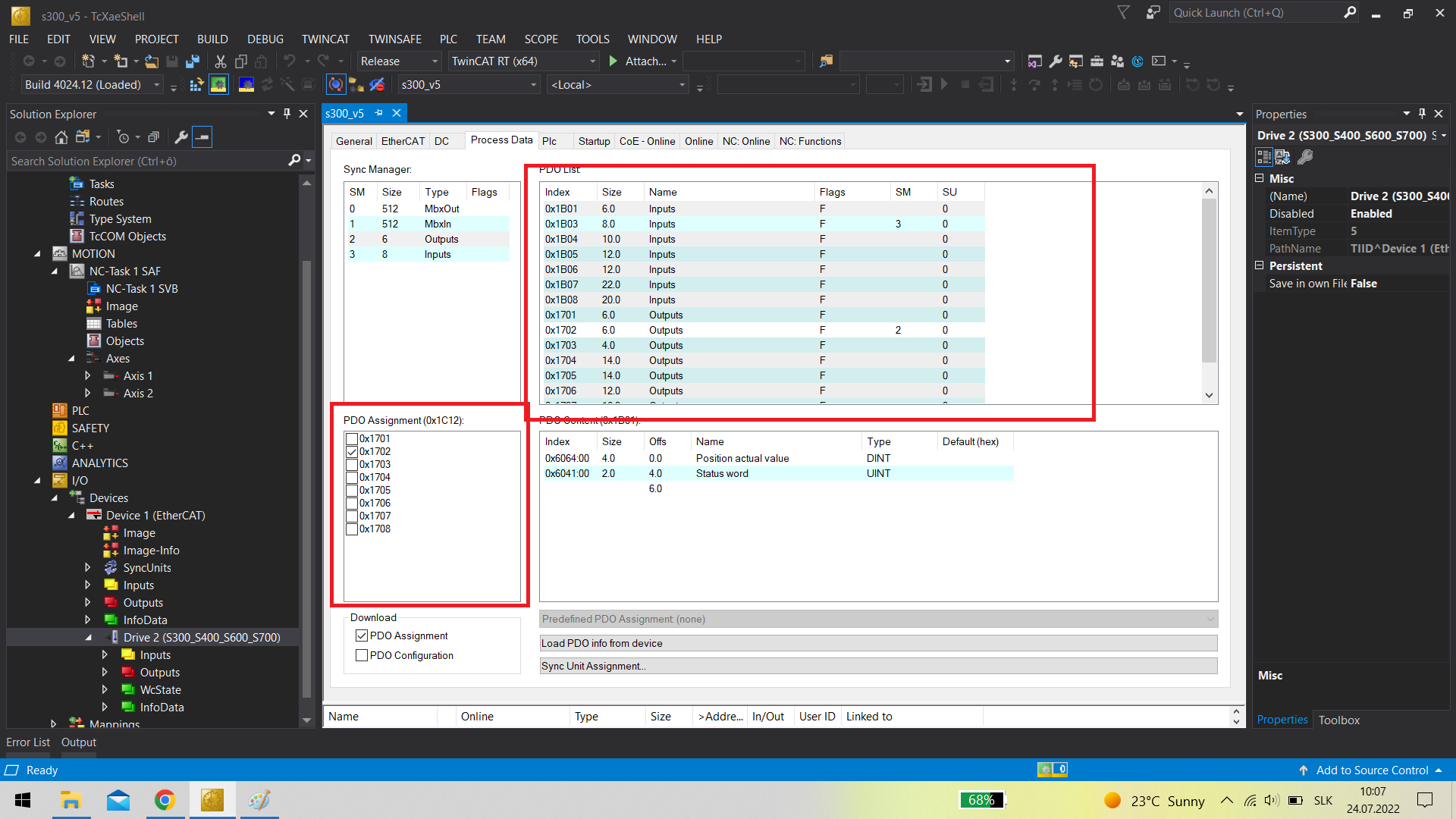Open the Team Explorer people icon

(1117, 61)
